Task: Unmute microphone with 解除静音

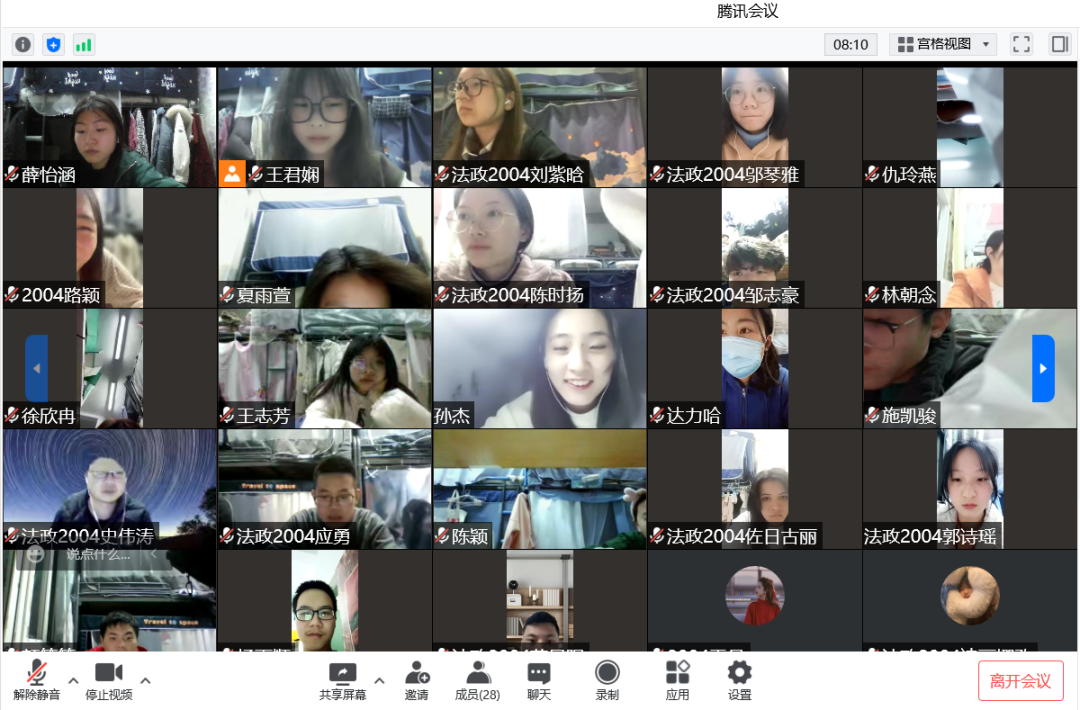Action: [x=37, y=680]
